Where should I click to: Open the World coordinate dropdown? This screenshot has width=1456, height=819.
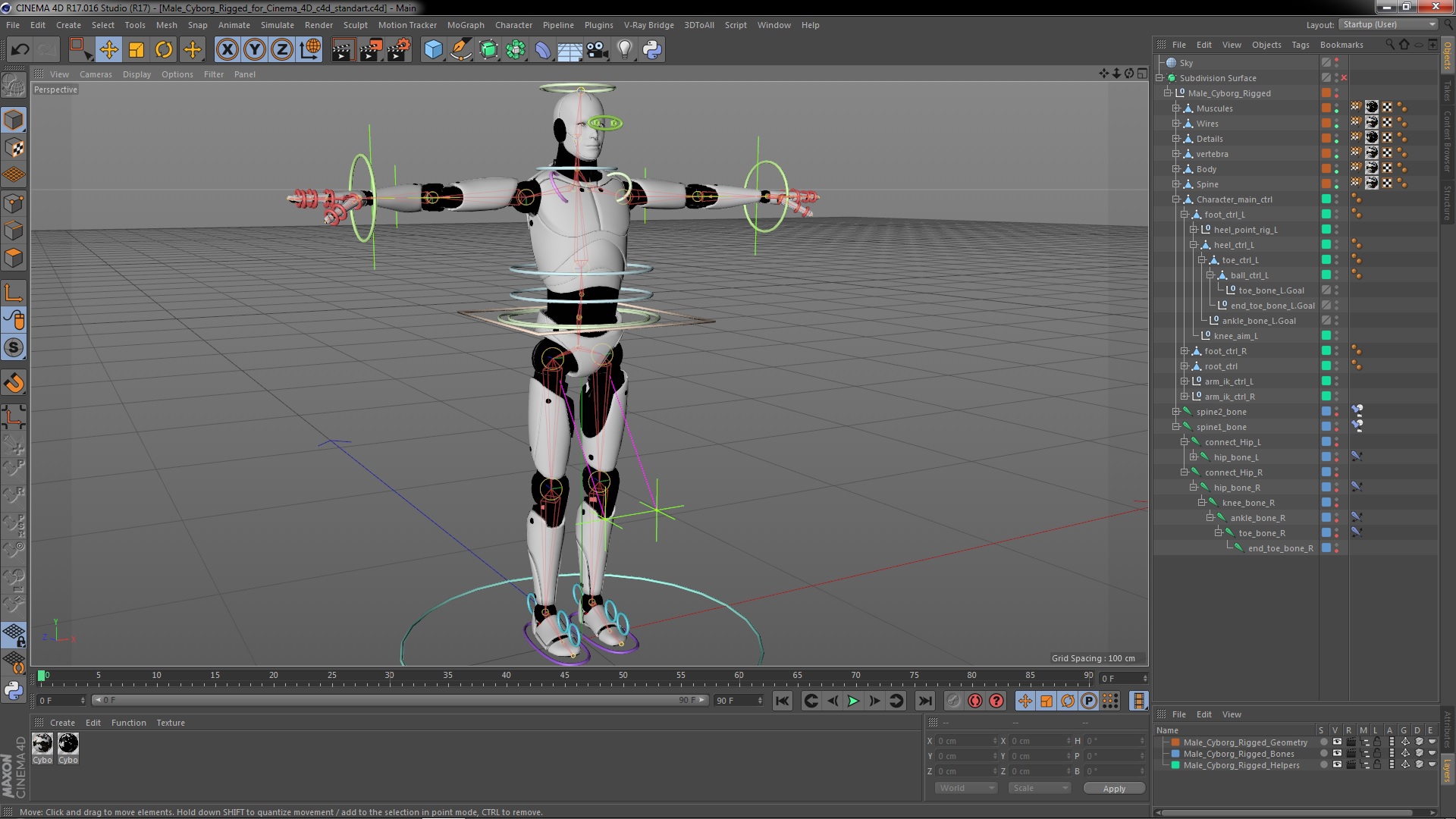click(966, 789)
